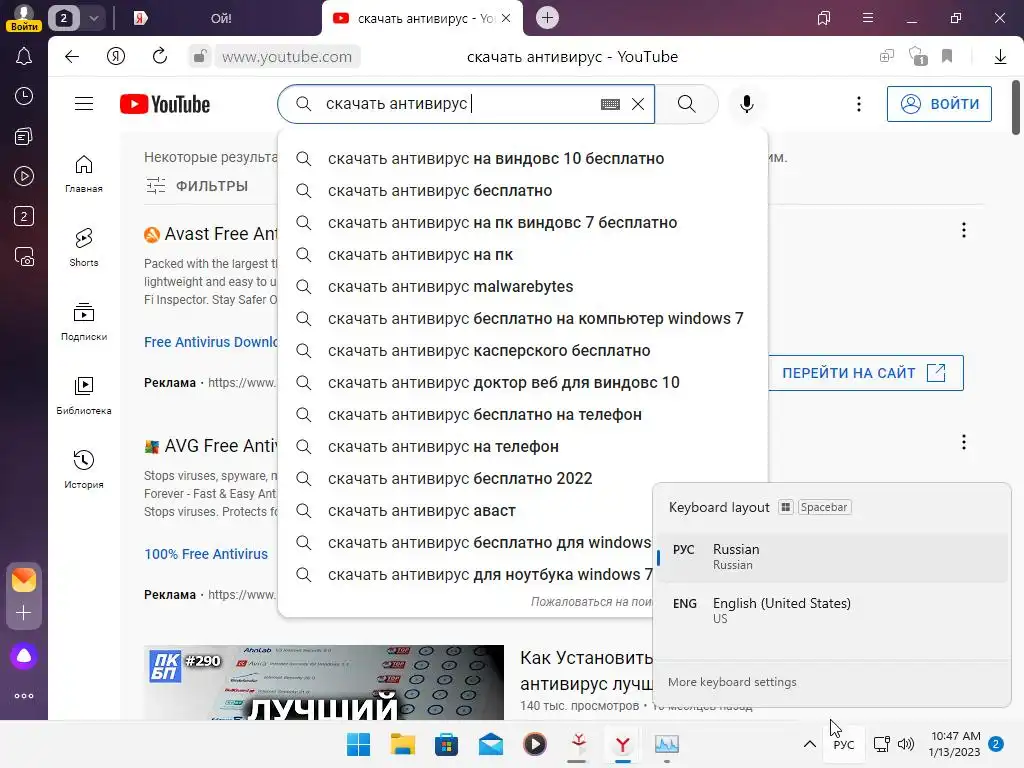Bookmark this page in address bar
This screenshot has height=768, width=1024.
point(947,56)
